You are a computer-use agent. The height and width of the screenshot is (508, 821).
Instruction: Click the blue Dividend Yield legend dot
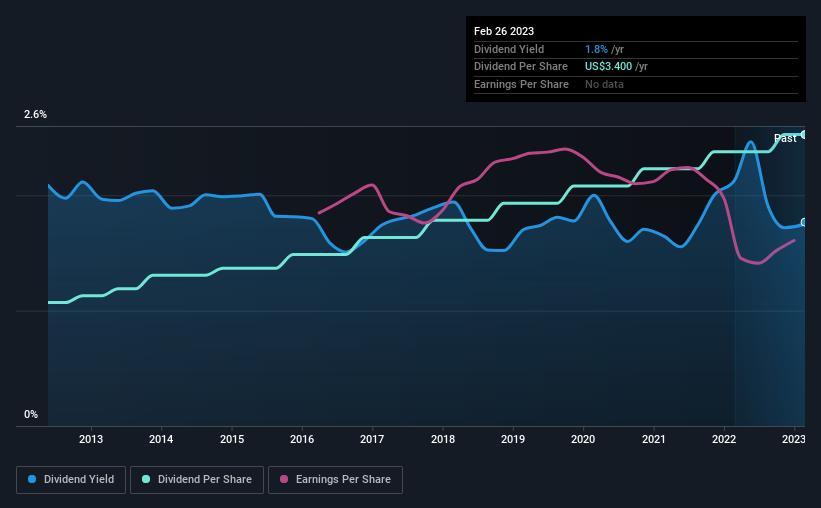click(32, 479)
